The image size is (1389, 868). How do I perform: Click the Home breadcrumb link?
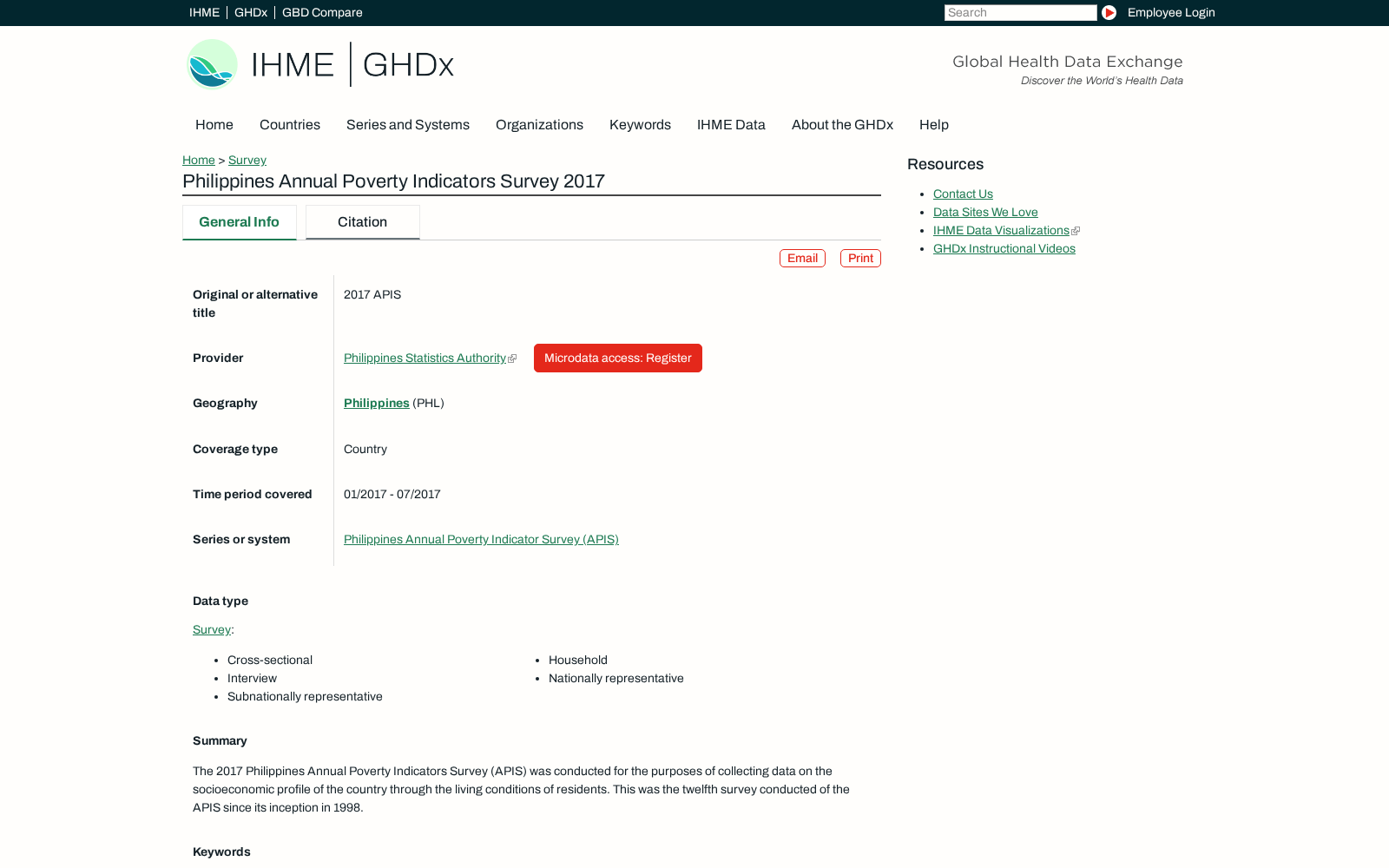coord(199,161)
